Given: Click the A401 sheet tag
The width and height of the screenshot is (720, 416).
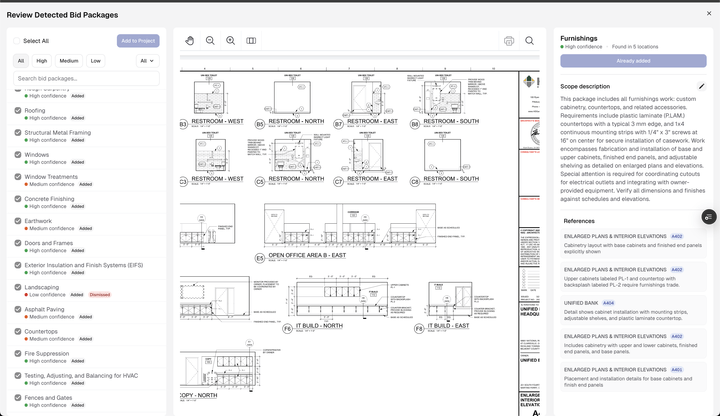Looking at the screenshot, I should coord(676,370).
